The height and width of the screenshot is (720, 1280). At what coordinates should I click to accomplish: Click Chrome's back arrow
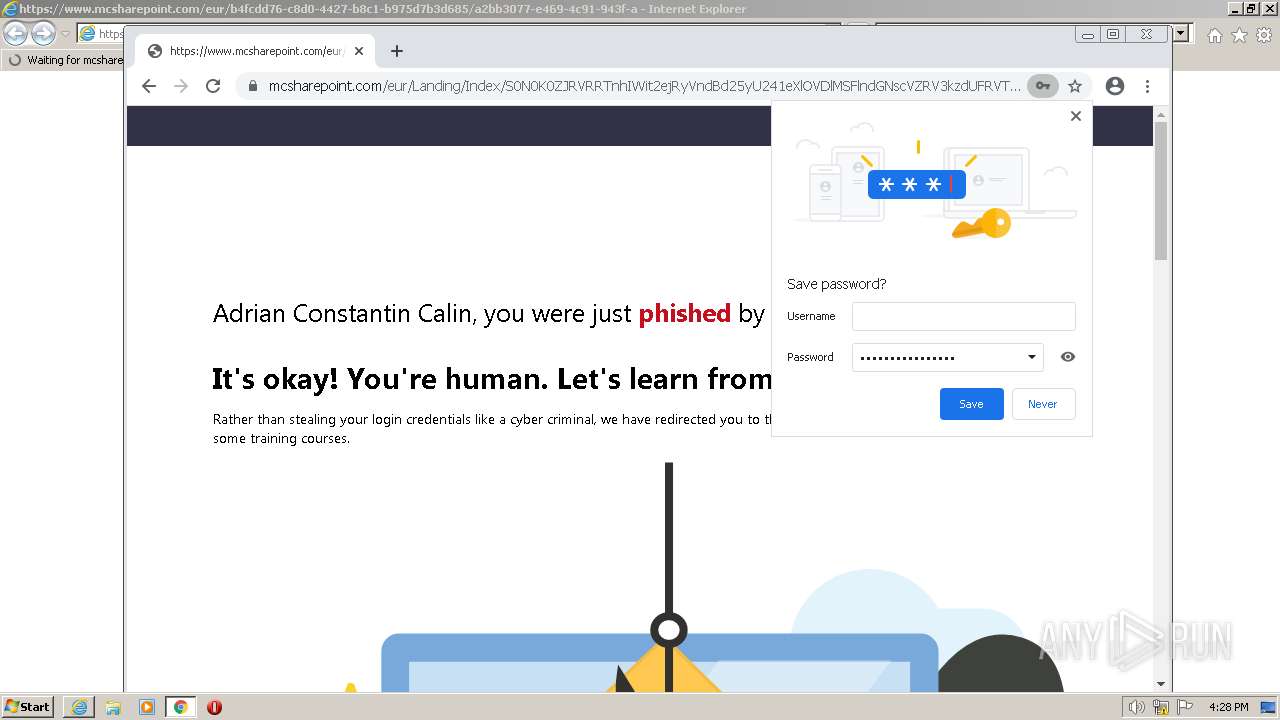(x=149, y=86)
